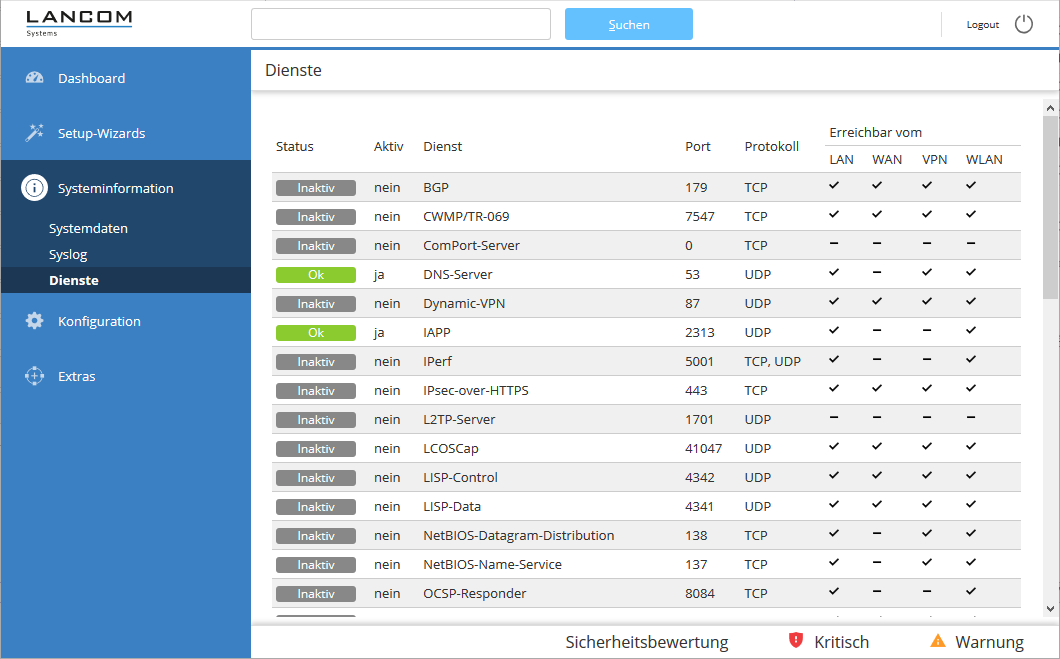This screenshot has height=659, width=1060.
Task: Expand the Konfiguration menu section
Action: tap(99, 321)
